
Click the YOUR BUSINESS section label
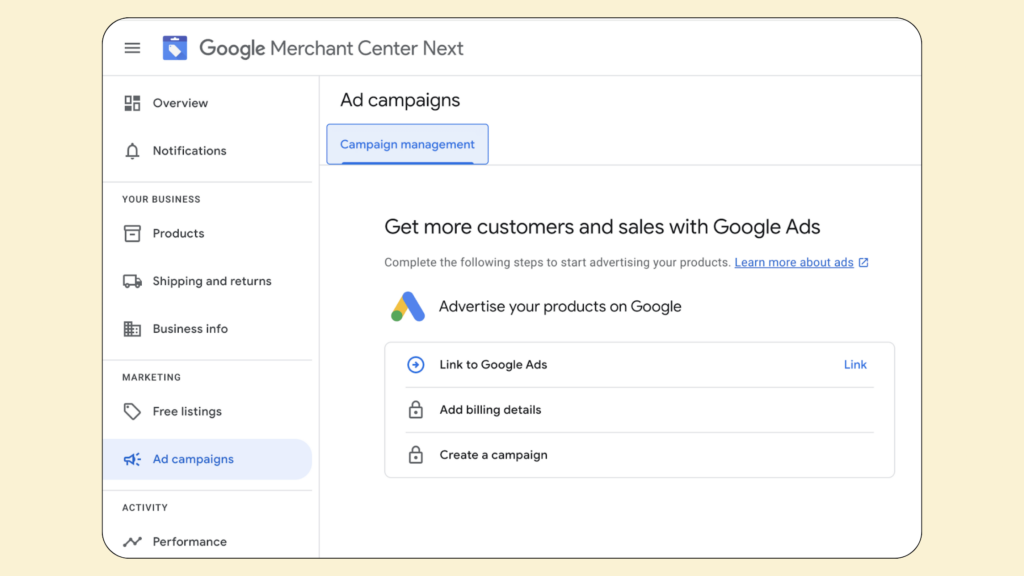(161, 199)
